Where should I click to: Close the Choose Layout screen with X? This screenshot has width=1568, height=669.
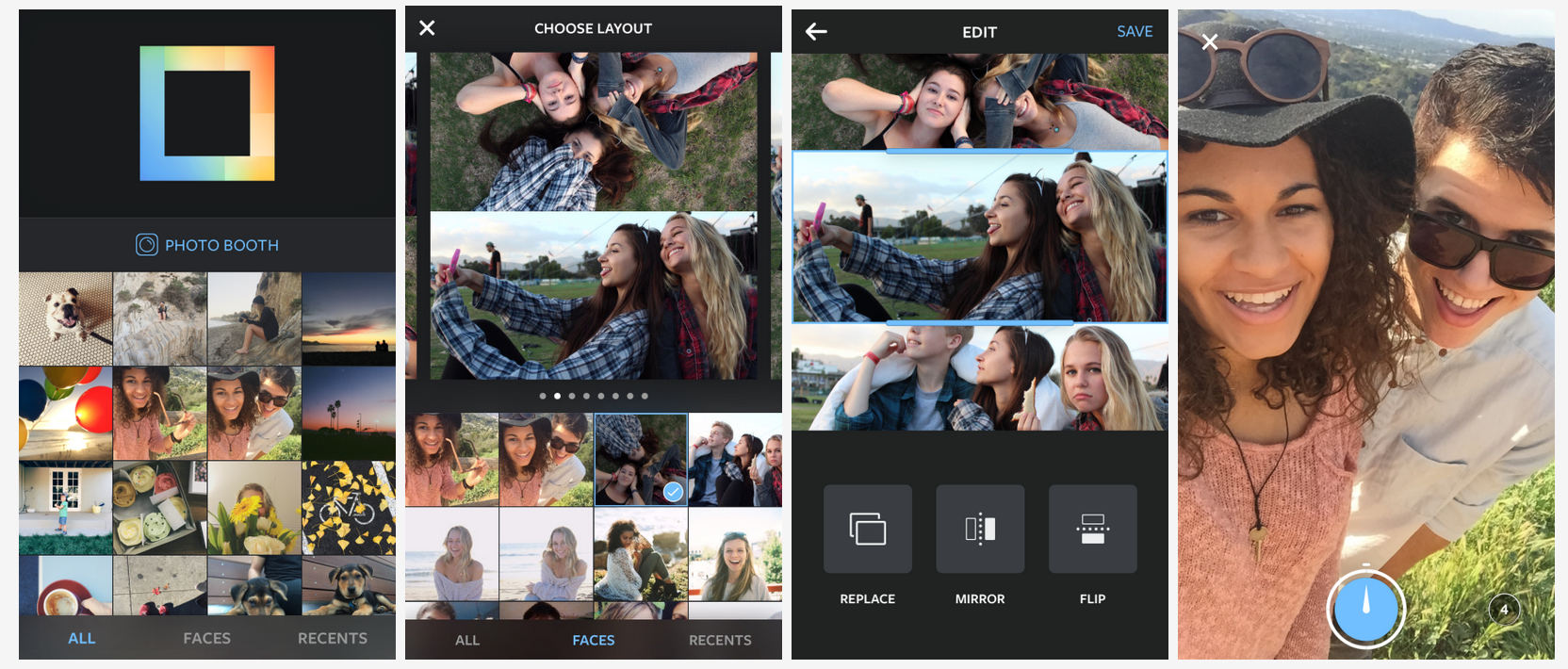point(427,28)
